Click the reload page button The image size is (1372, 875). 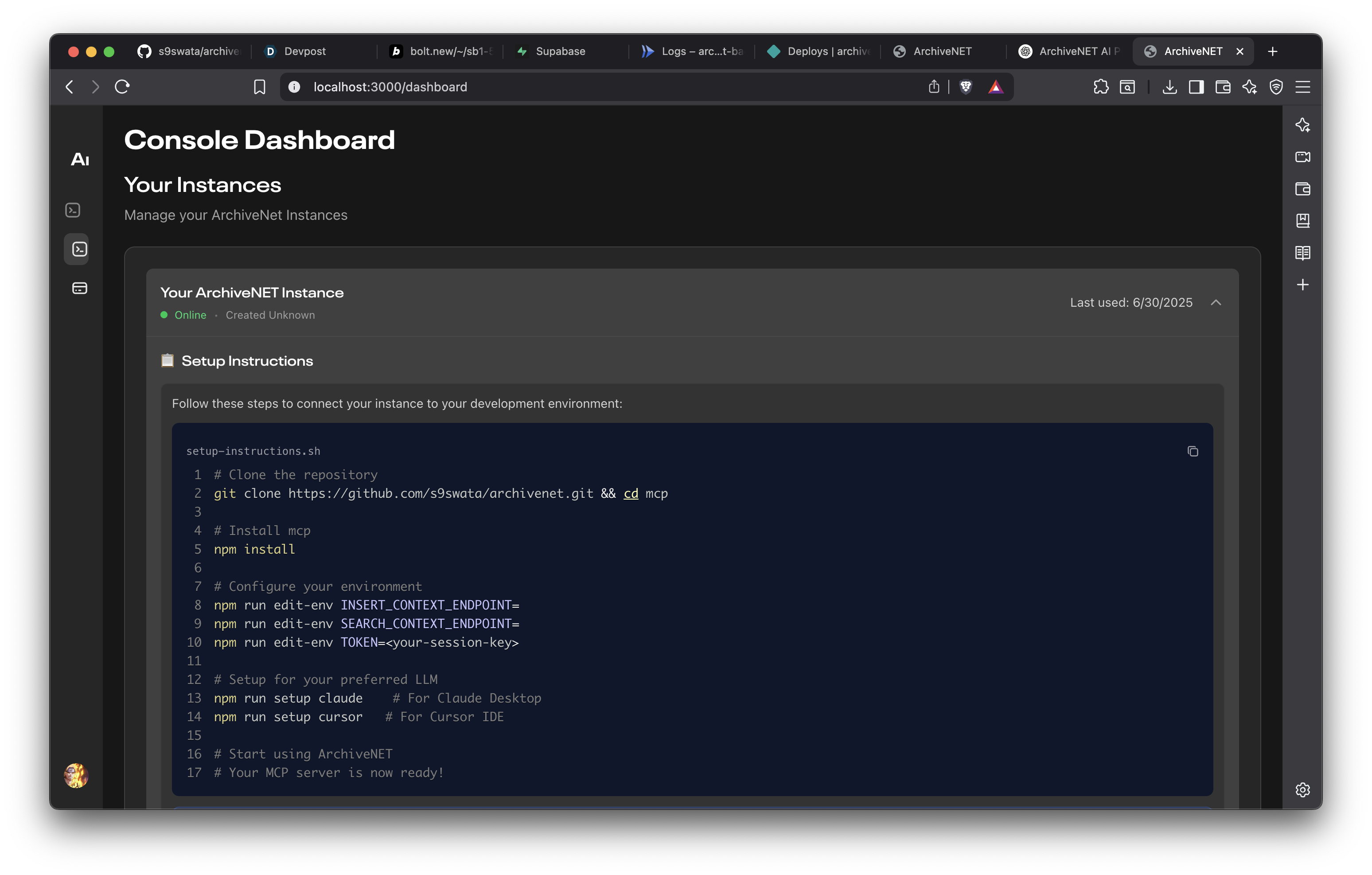point(122,86)
